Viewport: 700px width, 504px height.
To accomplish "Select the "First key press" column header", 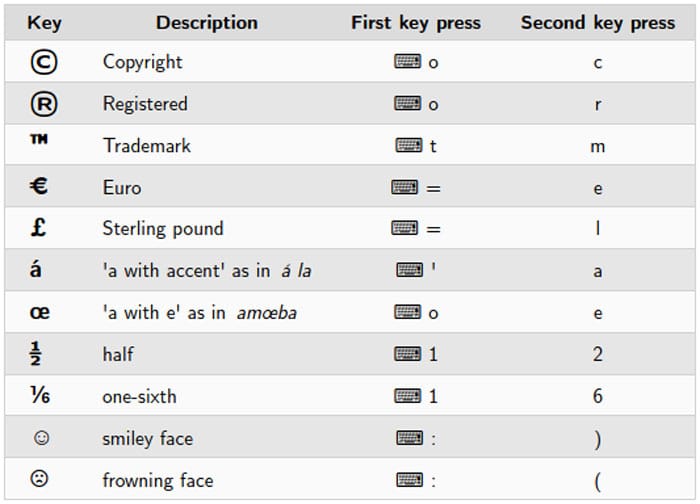I will [x=415, y=22].
